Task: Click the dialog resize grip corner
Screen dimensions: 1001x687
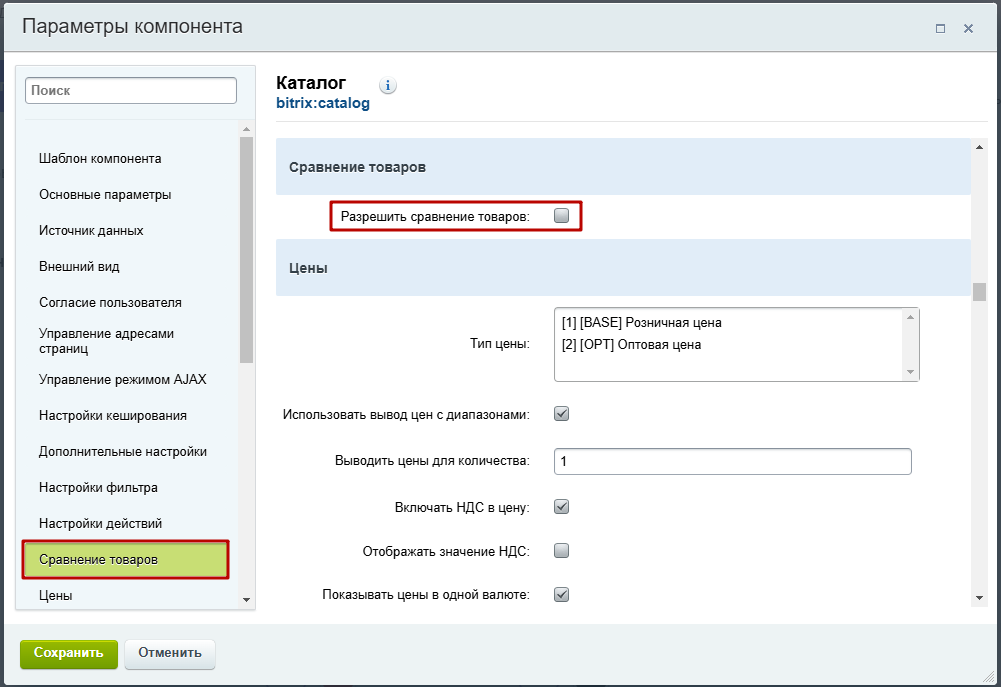Action: click(x=990, y=677)
